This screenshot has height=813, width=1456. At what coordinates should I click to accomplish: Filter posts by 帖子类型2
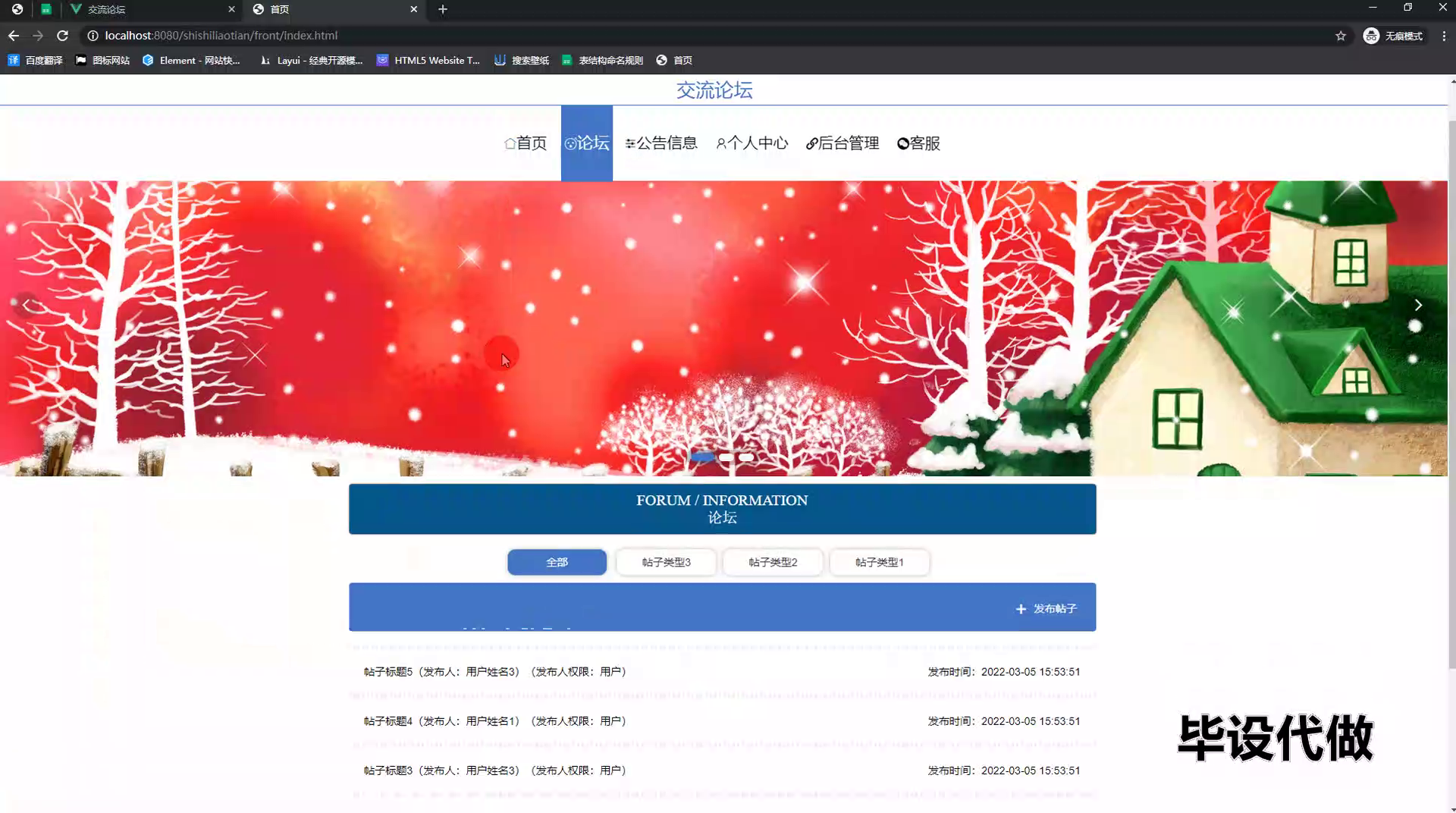773,562
